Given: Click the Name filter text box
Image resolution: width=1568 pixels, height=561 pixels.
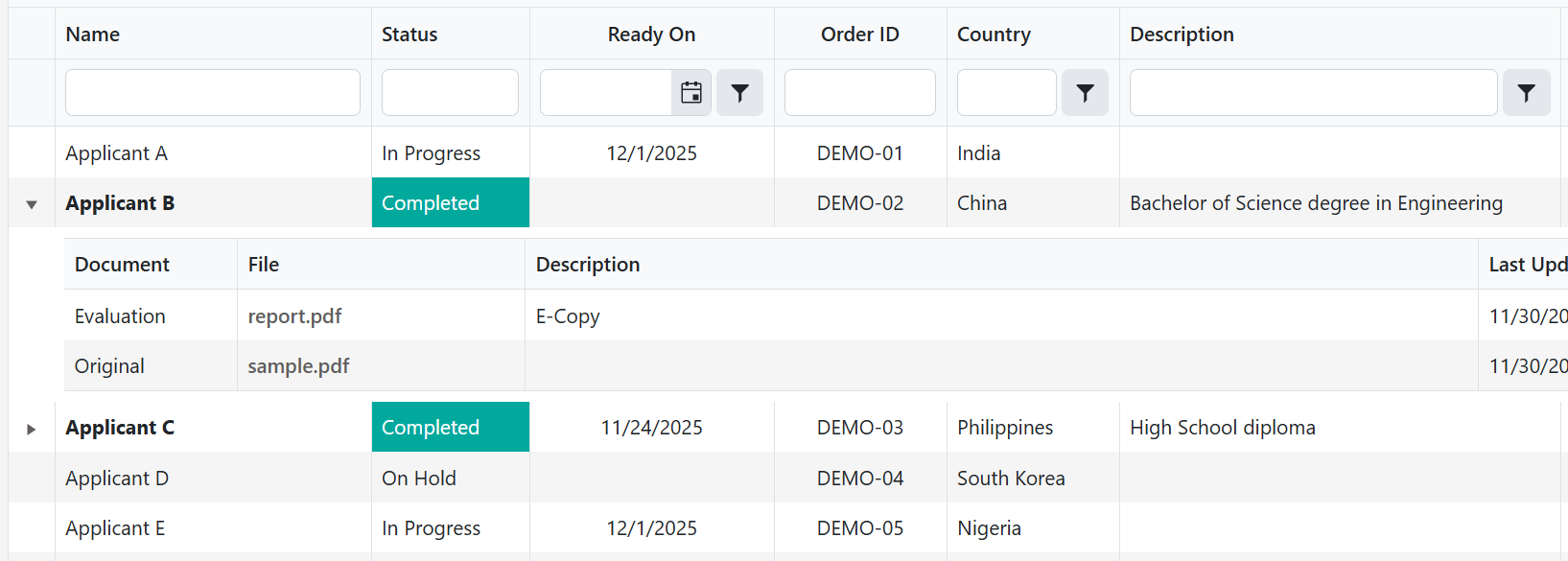Looking at the screenshot, I should coord(213,93).
